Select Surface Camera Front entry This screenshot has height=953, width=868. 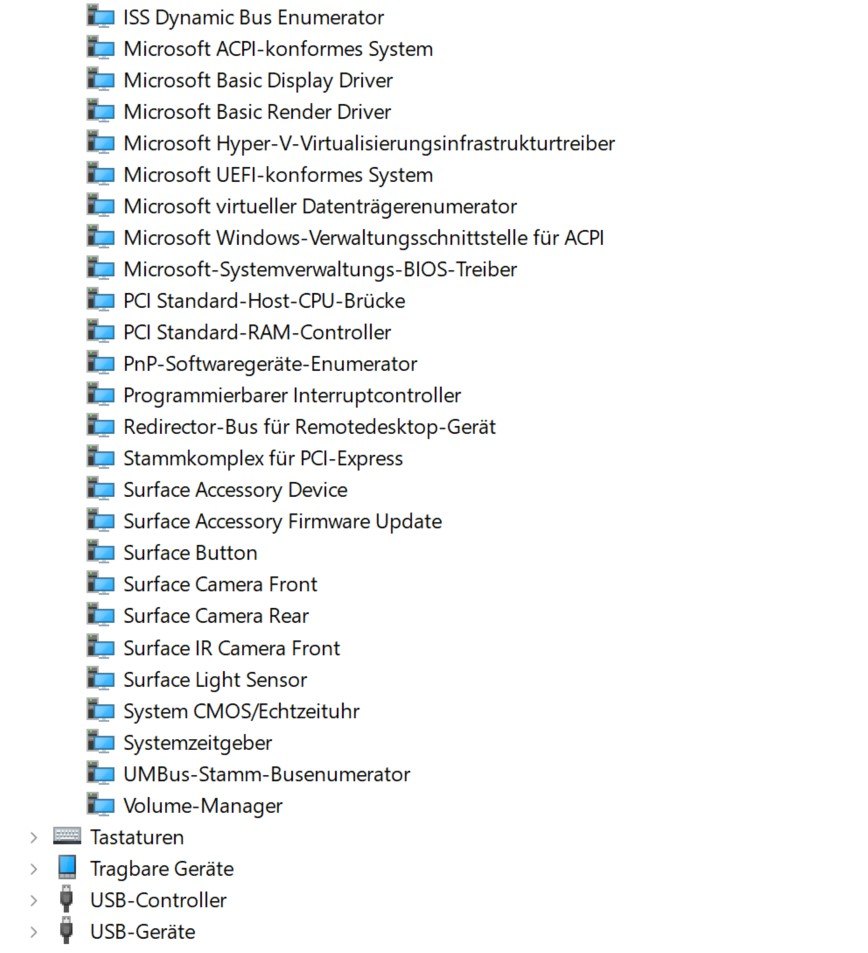pos(220,585)
